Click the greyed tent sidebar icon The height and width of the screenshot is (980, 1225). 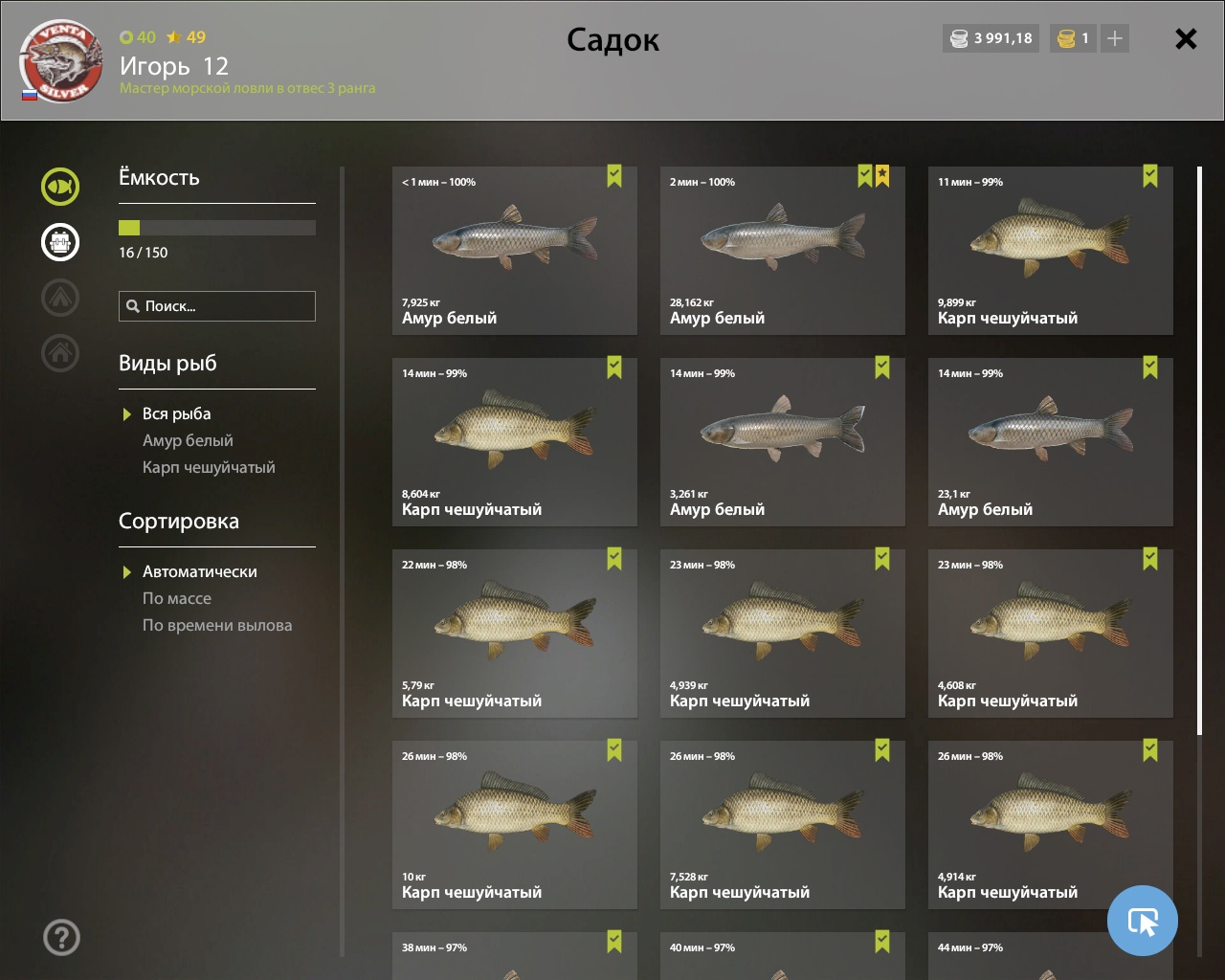point(60,298)
